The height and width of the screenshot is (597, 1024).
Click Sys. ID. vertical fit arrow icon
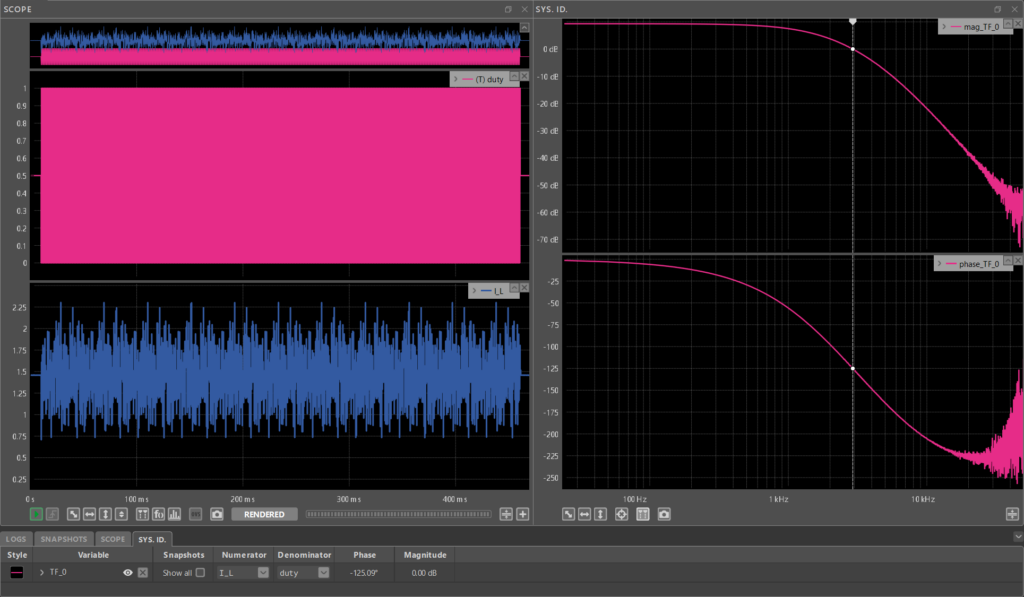click(600, 515)
